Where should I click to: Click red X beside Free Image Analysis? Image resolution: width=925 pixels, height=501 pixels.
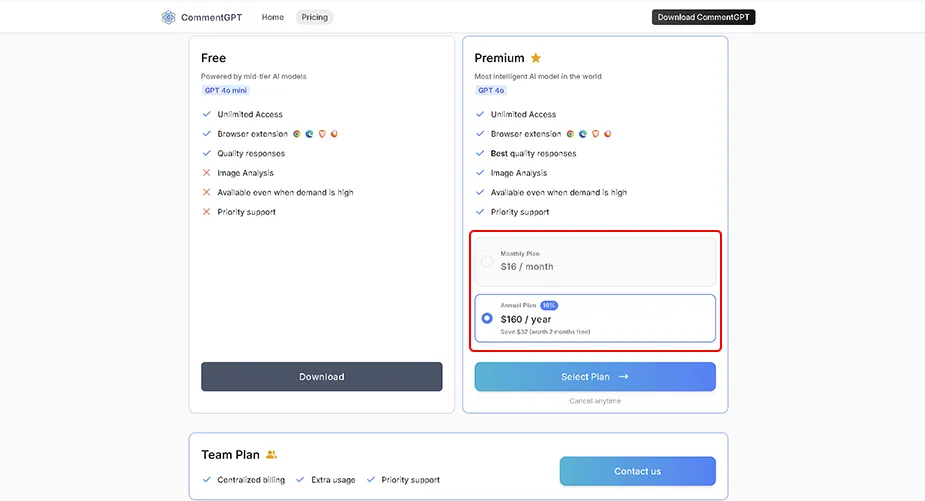coord(206,173)
